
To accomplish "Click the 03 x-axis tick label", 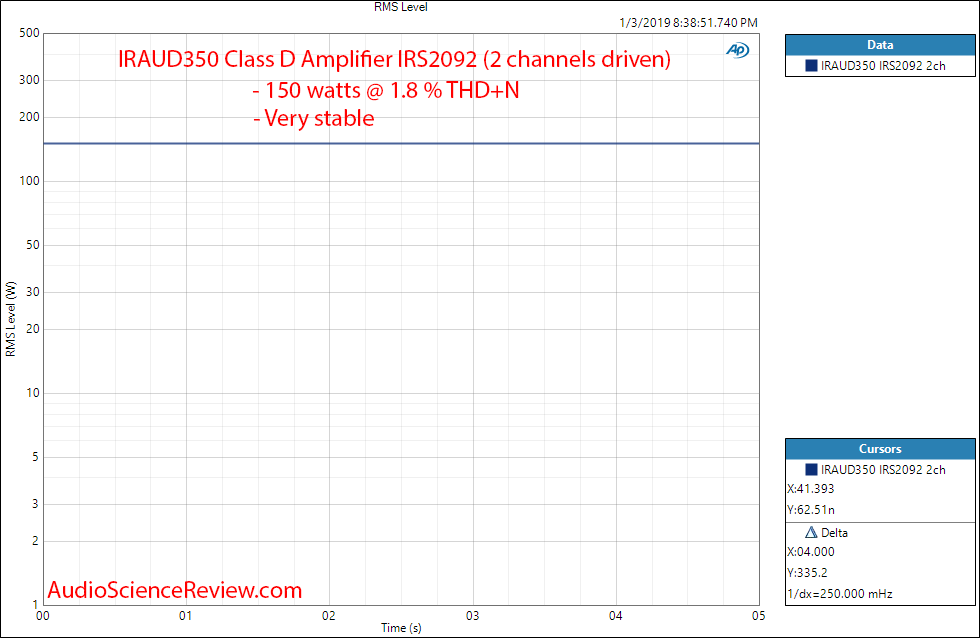I will coord(472,616).
